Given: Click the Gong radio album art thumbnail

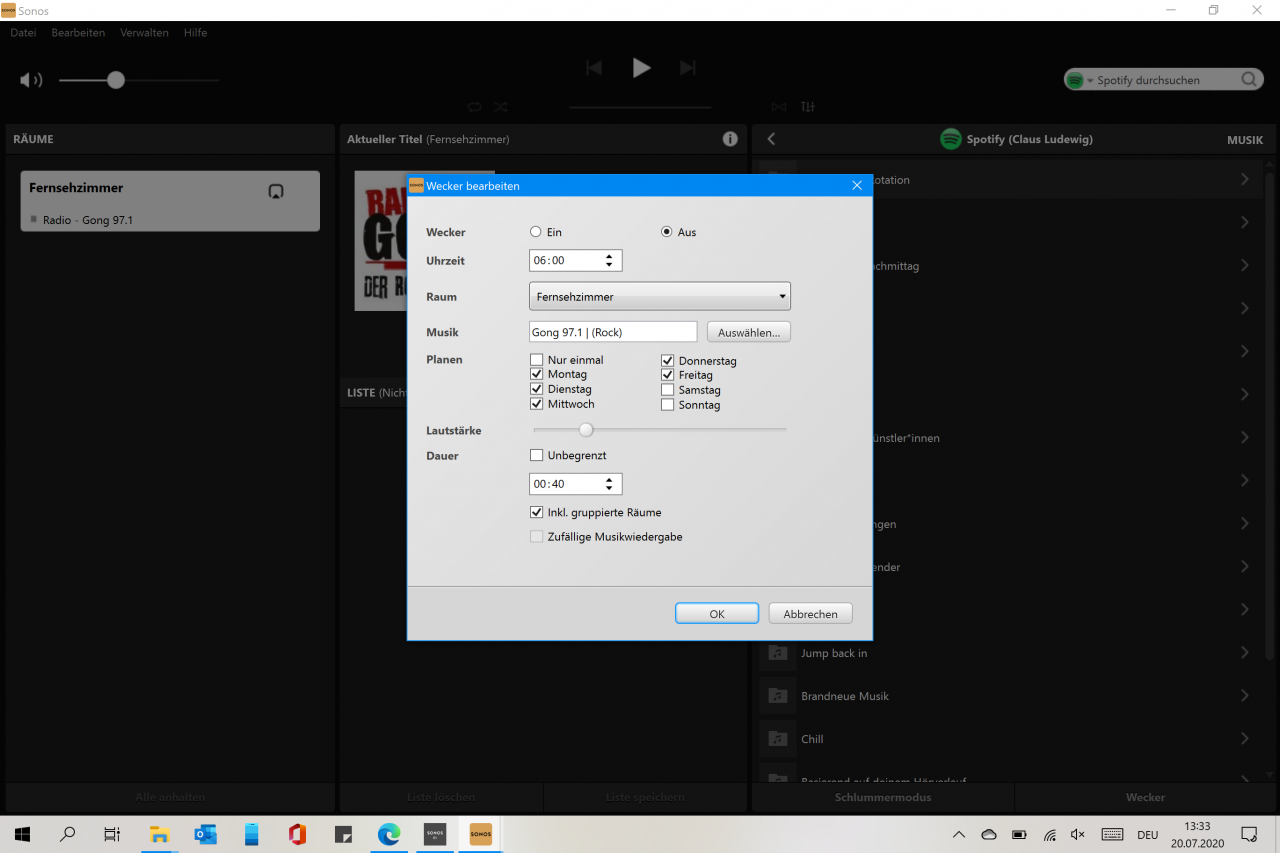Looking at the screenshot, I should tap(381, 240).
